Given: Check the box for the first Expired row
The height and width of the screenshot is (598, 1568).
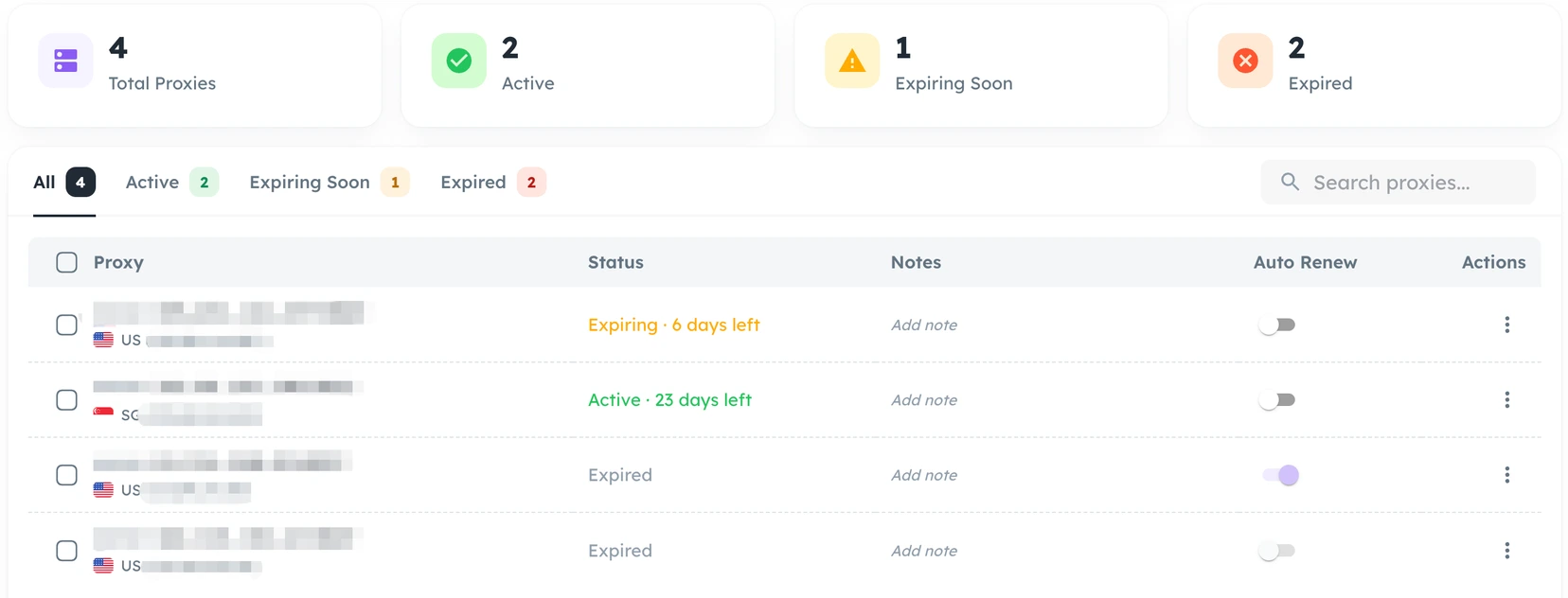Looking at the screenshot, I should point(66,475).
